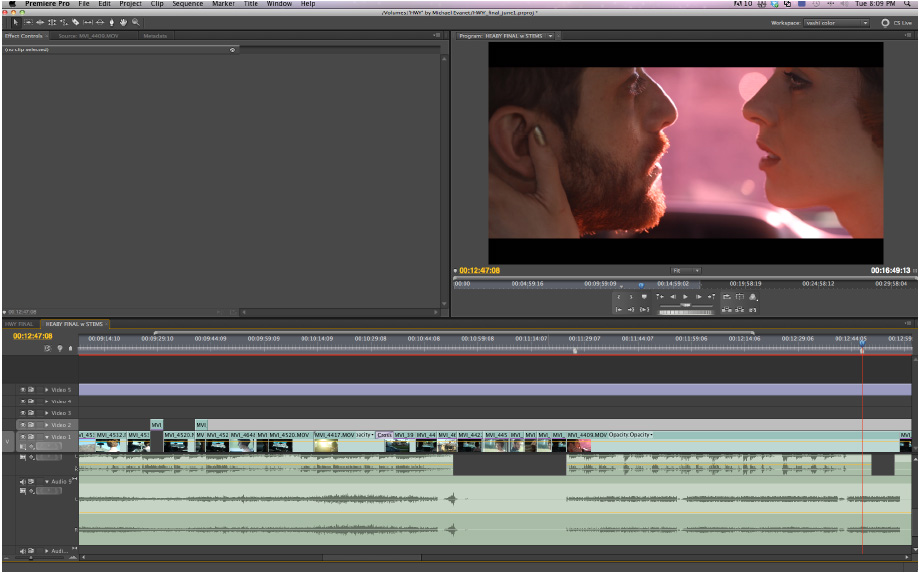Toggle sync lock on Video 2 track
919x573 pixels.
pyautogui.click(x=31, y=425)
